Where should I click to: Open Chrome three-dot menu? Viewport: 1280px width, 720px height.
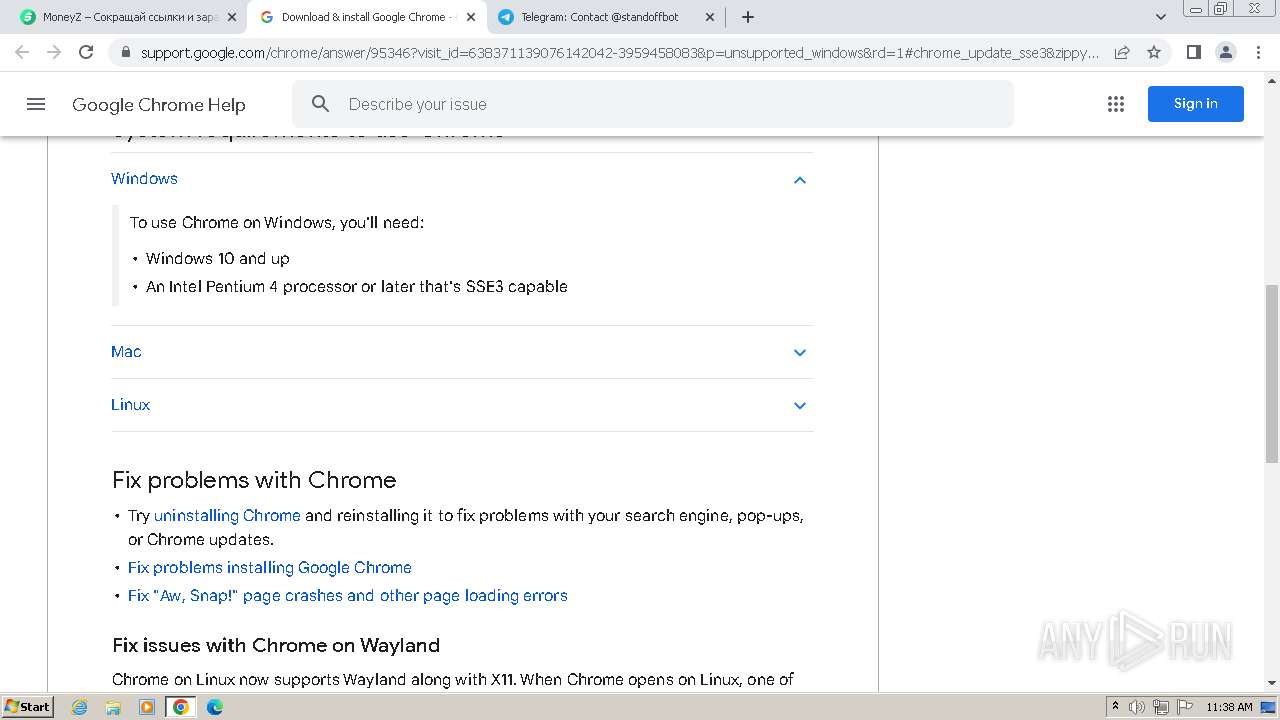click(x=1257, y=52)
